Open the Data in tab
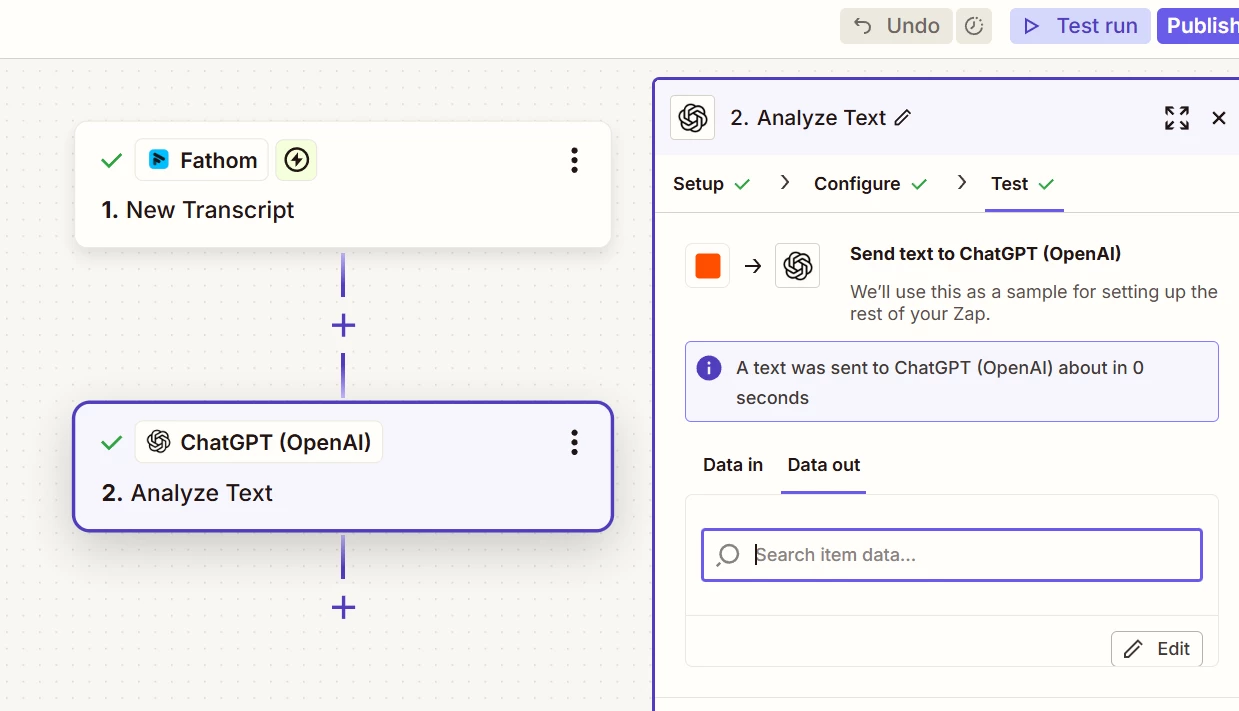The width and height of the screenshot is (1239, 711). tap(733, 465)
